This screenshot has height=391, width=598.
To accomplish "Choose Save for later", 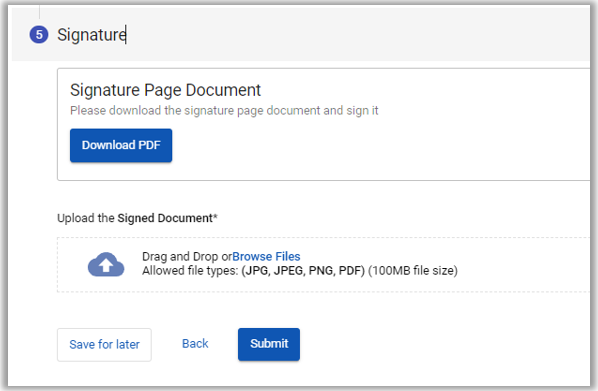I will (104, 344).
